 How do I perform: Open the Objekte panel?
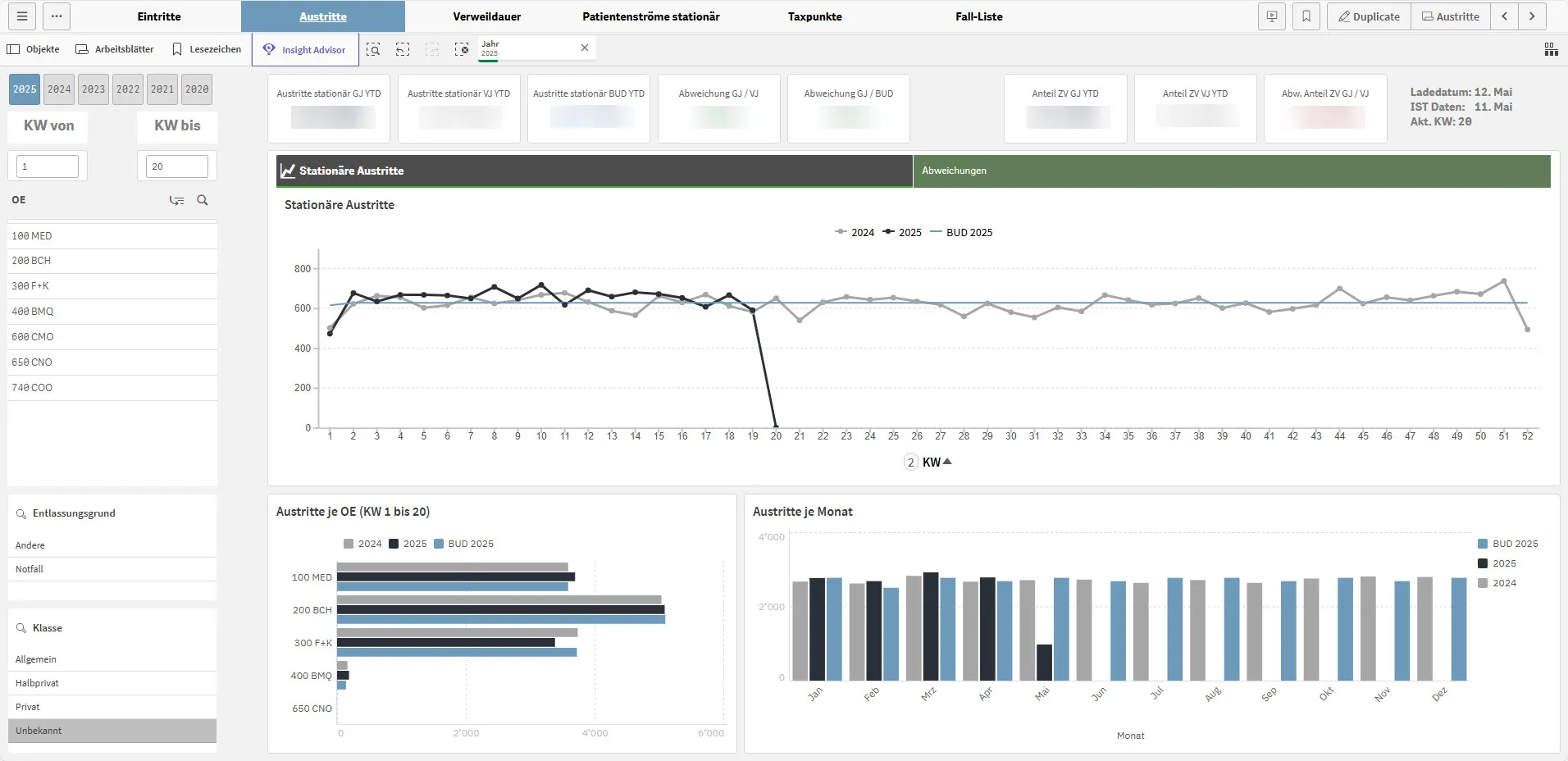(x=34, y=49)
